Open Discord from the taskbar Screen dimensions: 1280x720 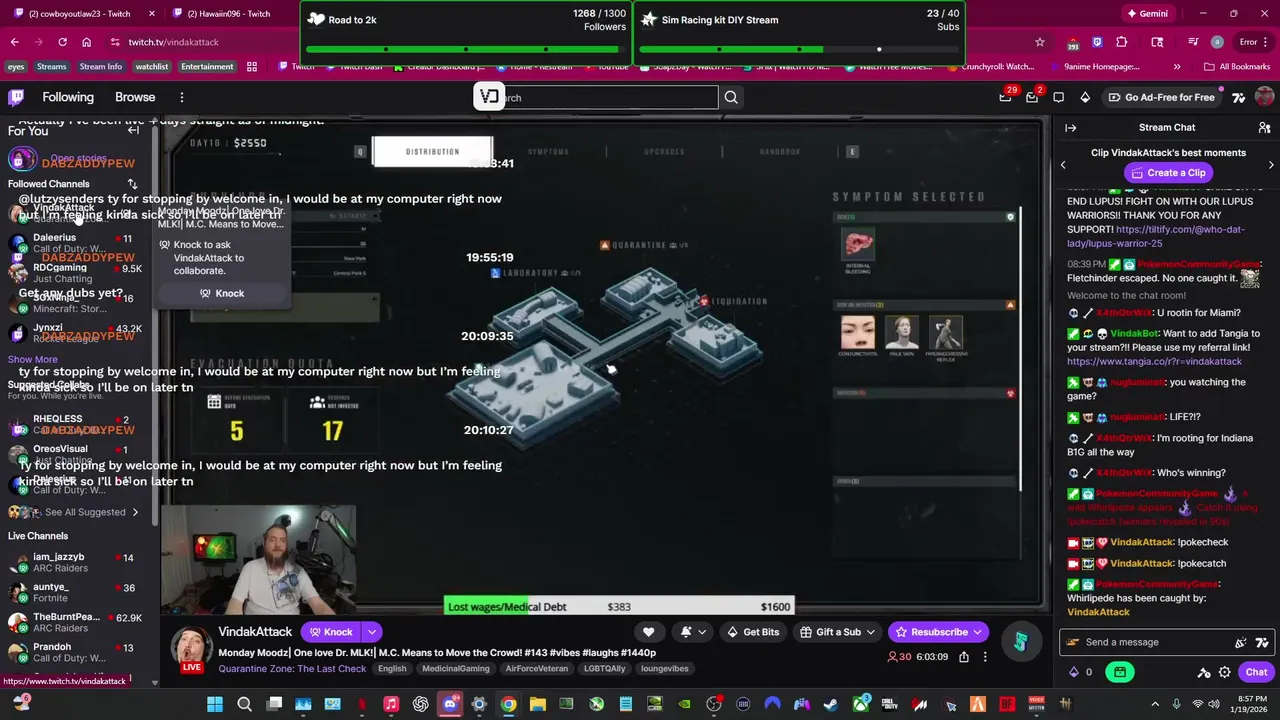coord(450,705)
